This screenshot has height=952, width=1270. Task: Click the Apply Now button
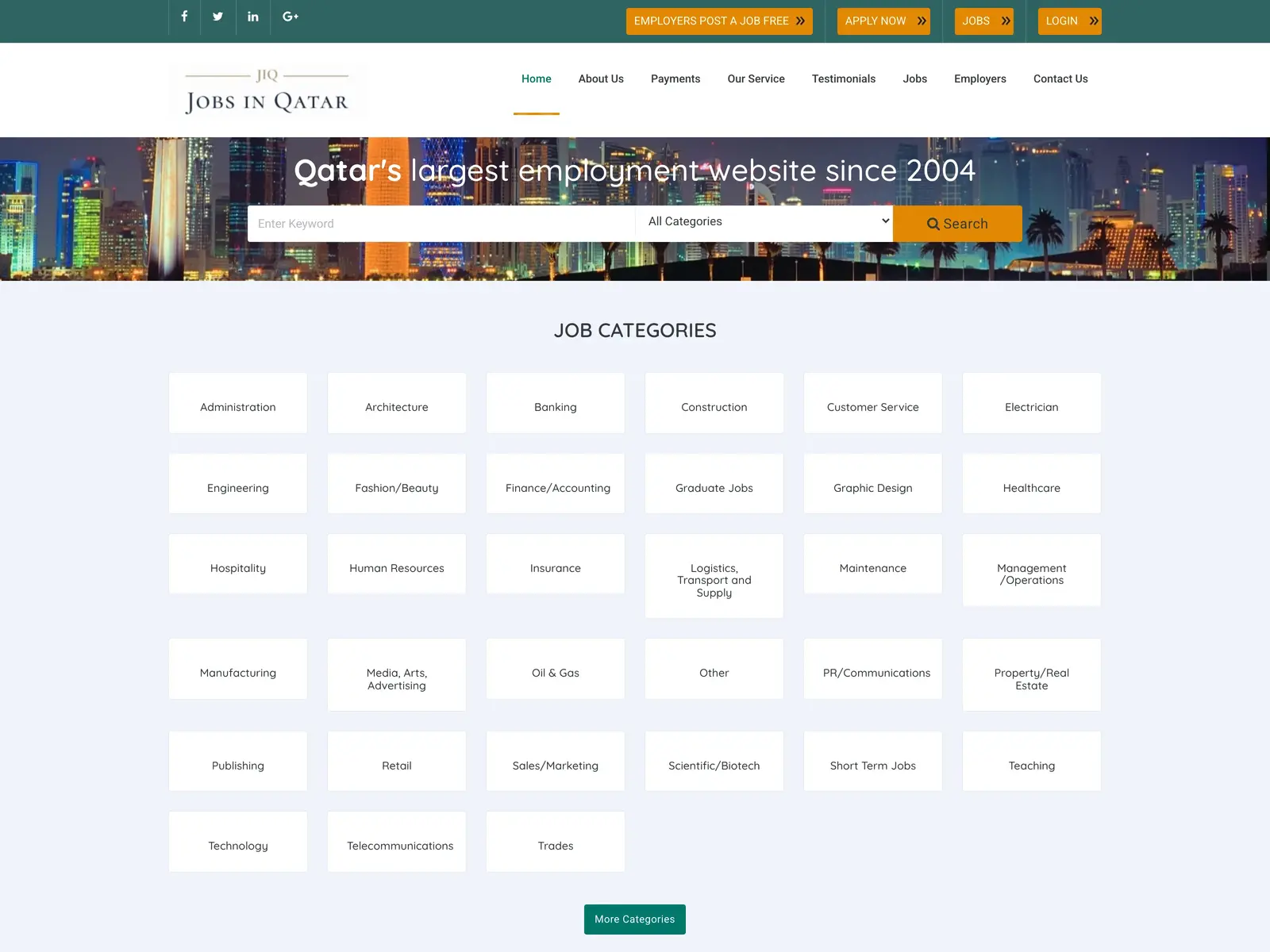click(883, 21)
